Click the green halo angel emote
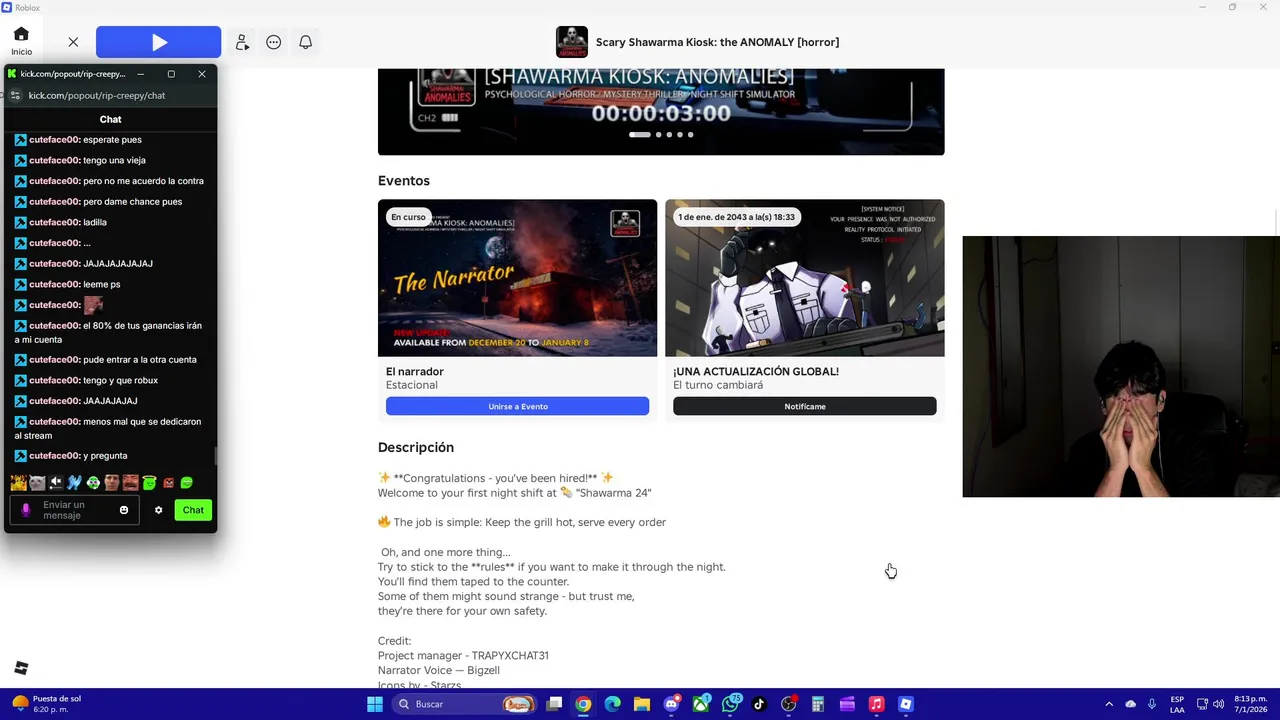The height and width of the screenshot is (720, 1280). (149, 483)
